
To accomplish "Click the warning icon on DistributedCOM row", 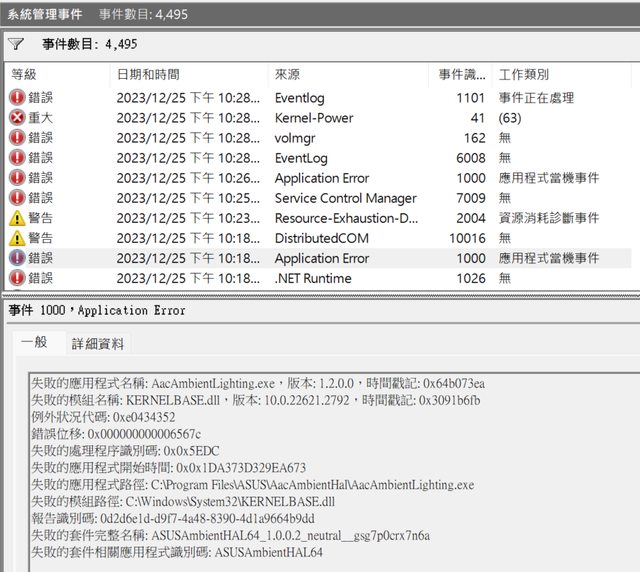I will 17,238.
